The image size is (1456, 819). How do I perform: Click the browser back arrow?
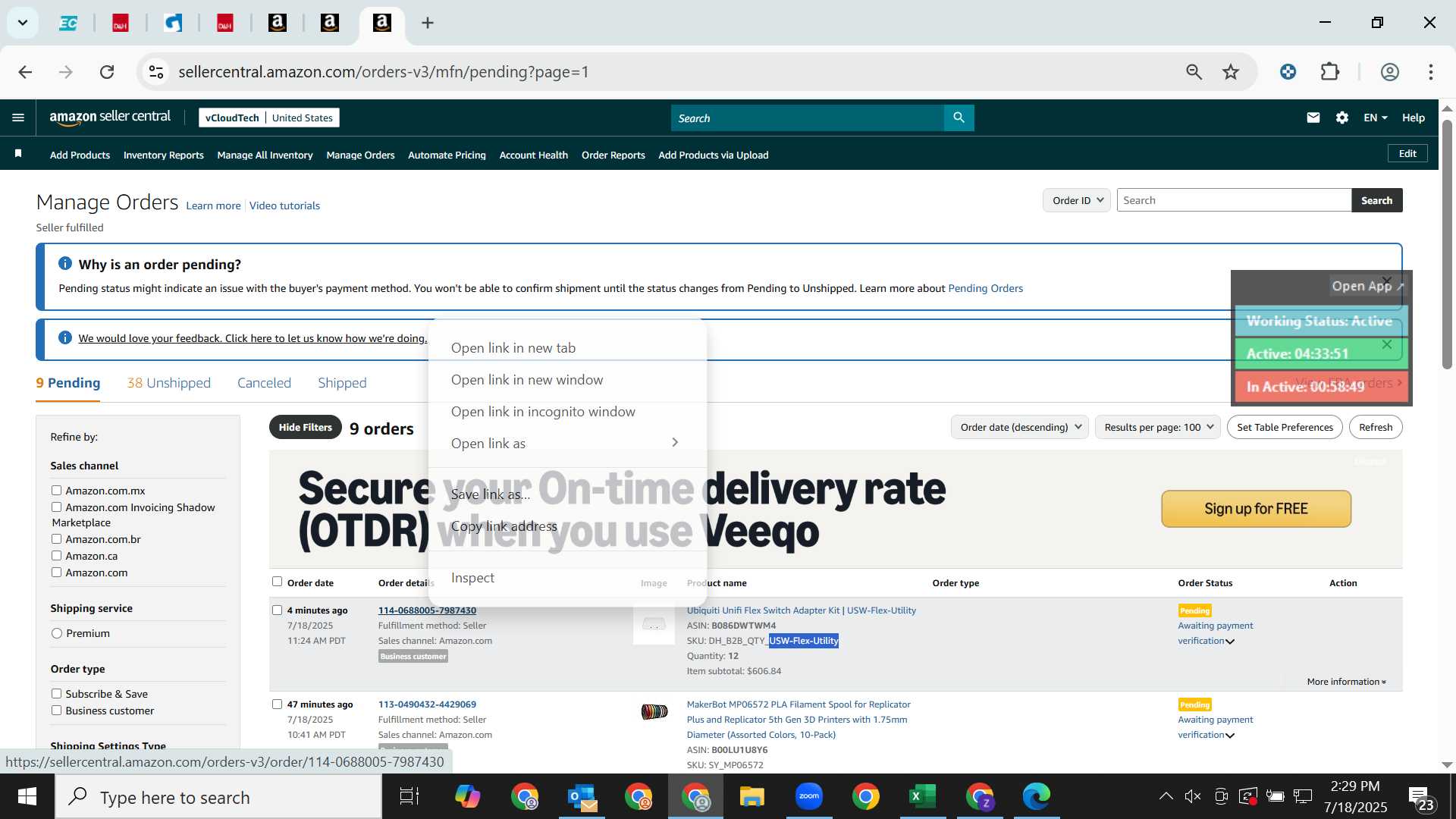pyautogui.click(x=25, y=72)
